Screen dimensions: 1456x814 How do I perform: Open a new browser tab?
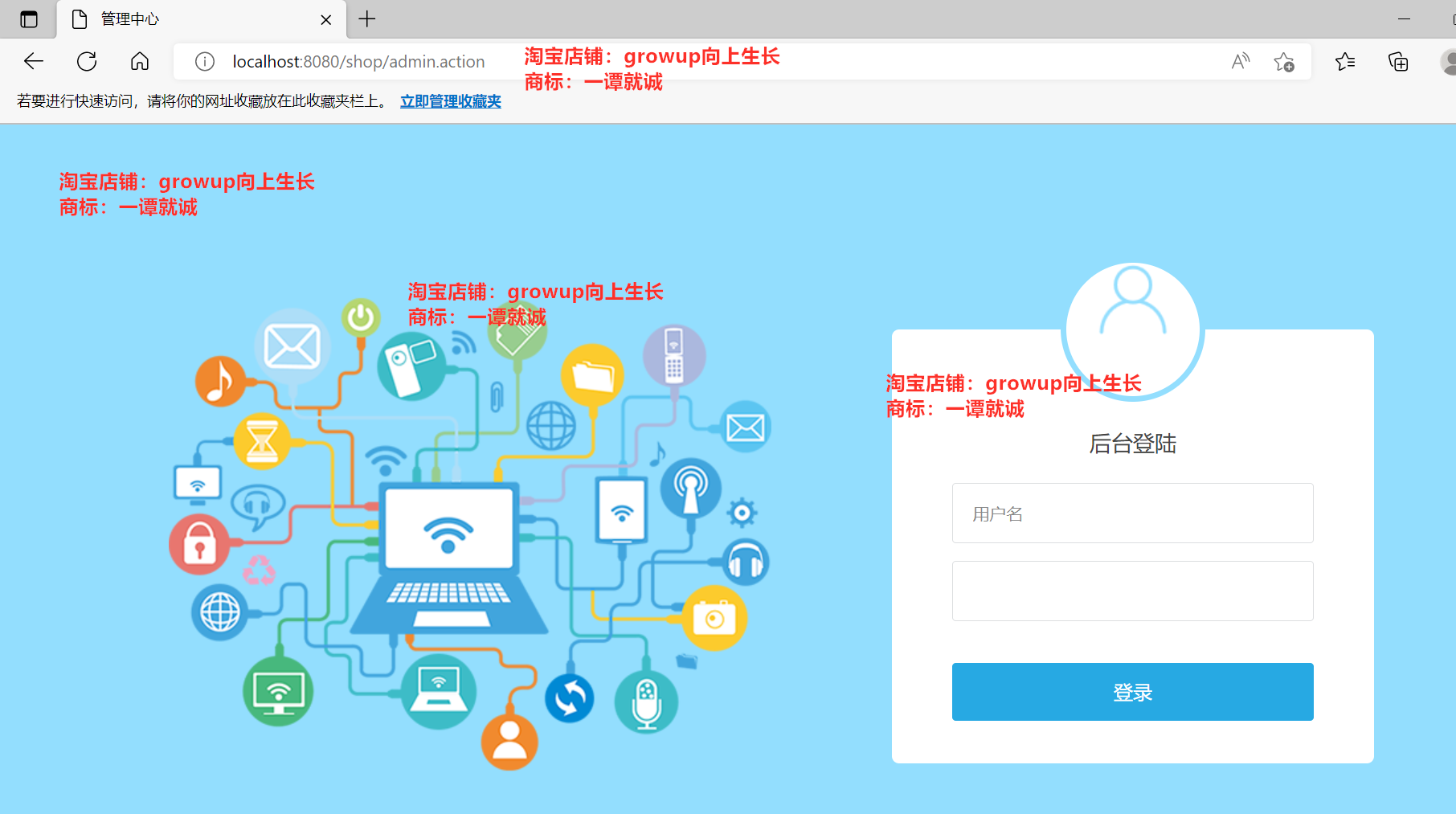pos(367,18)
